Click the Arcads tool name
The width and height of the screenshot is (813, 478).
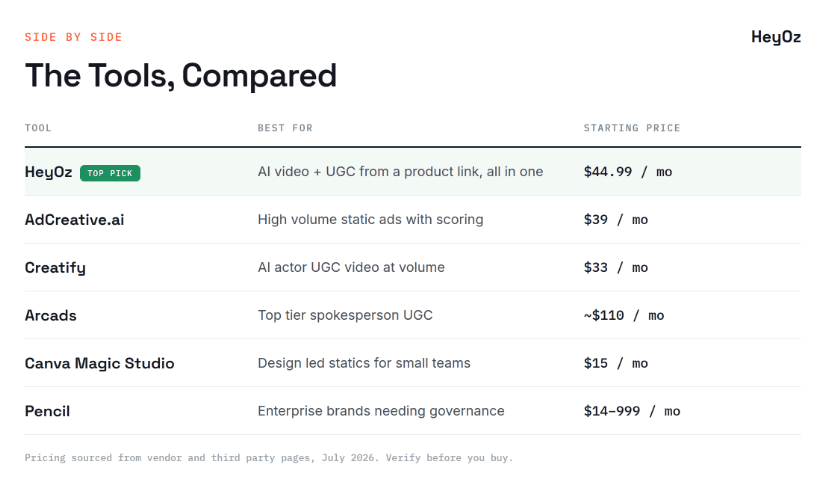51,316
